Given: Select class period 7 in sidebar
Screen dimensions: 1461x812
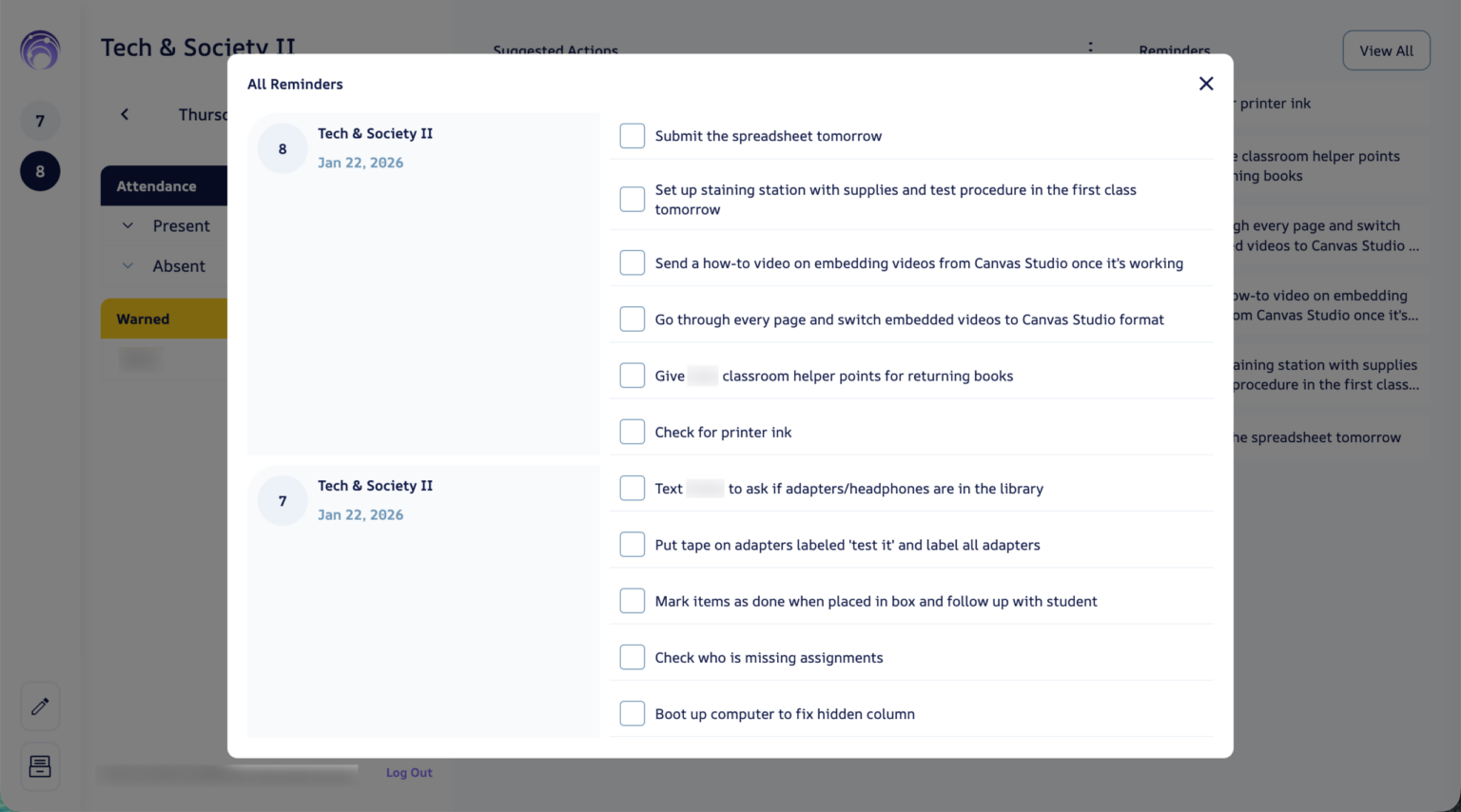Looking at the screenshot, I should [x=40, y=121].
